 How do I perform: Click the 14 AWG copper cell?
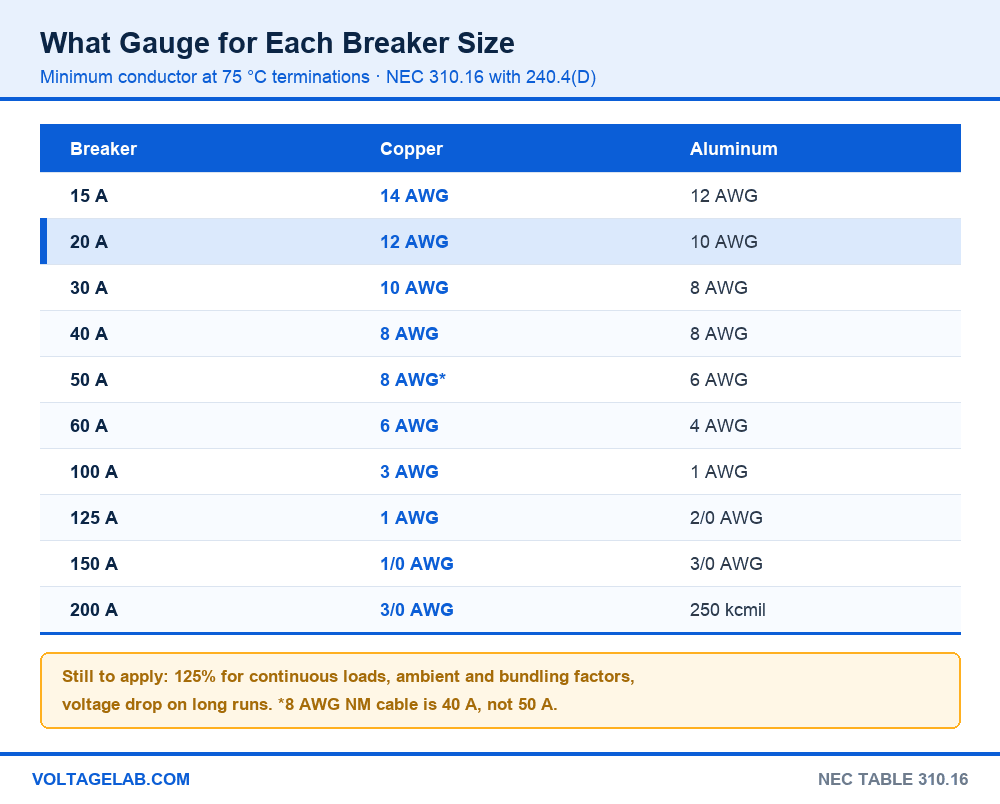(x=415, y=196)
